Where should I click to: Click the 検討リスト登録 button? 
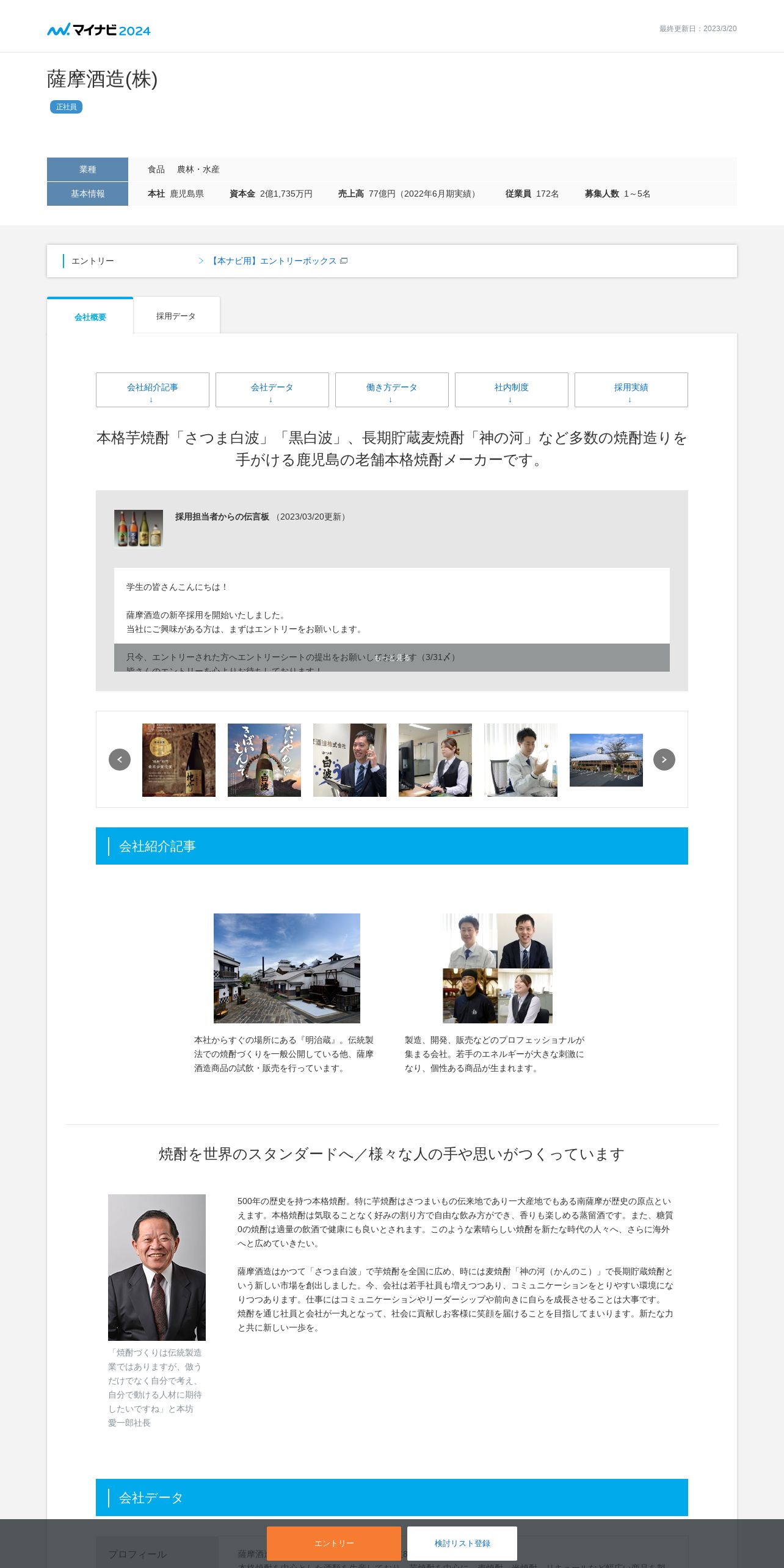tap(462, 1543)
